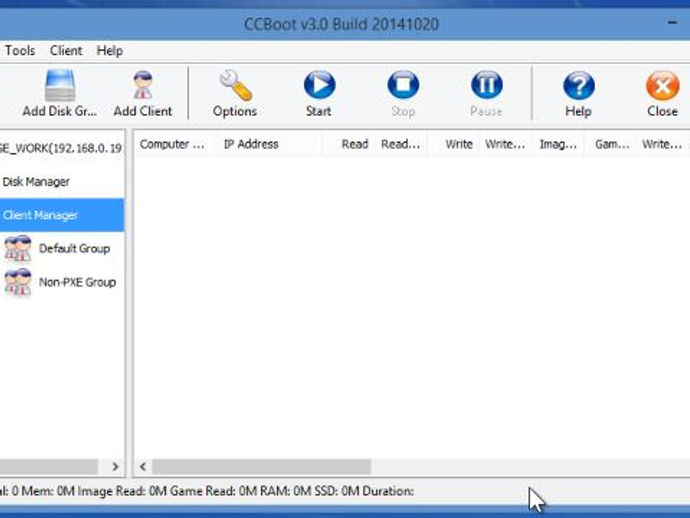The image size is (690, 518).
Task: Open the Tools menu
Action: 20,51
